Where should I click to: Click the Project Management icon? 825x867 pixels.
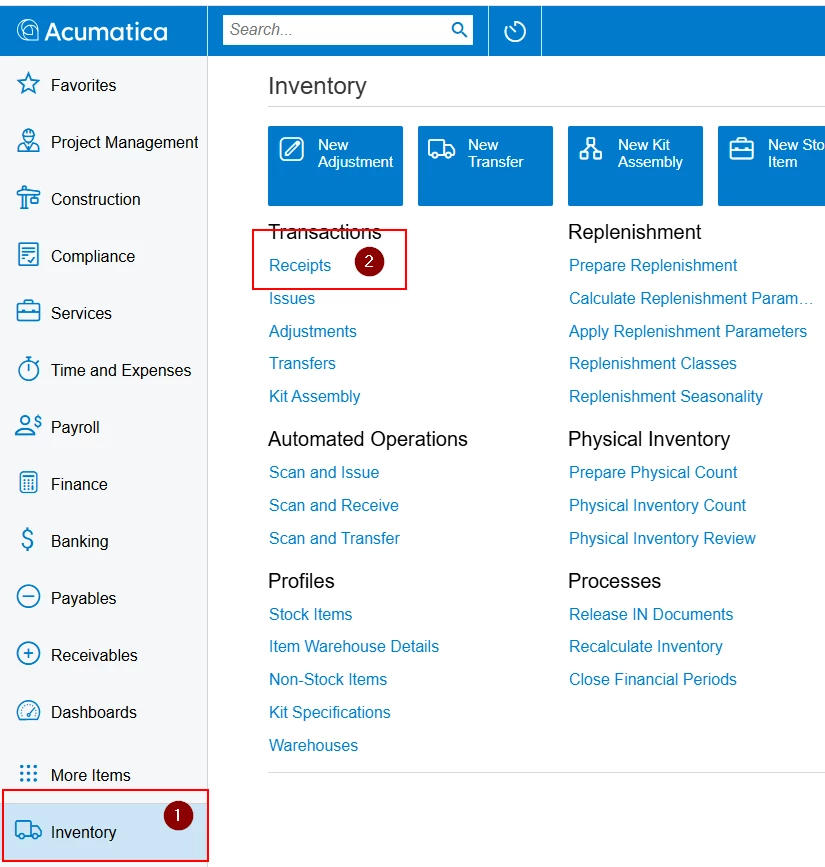tap(28, 140)
